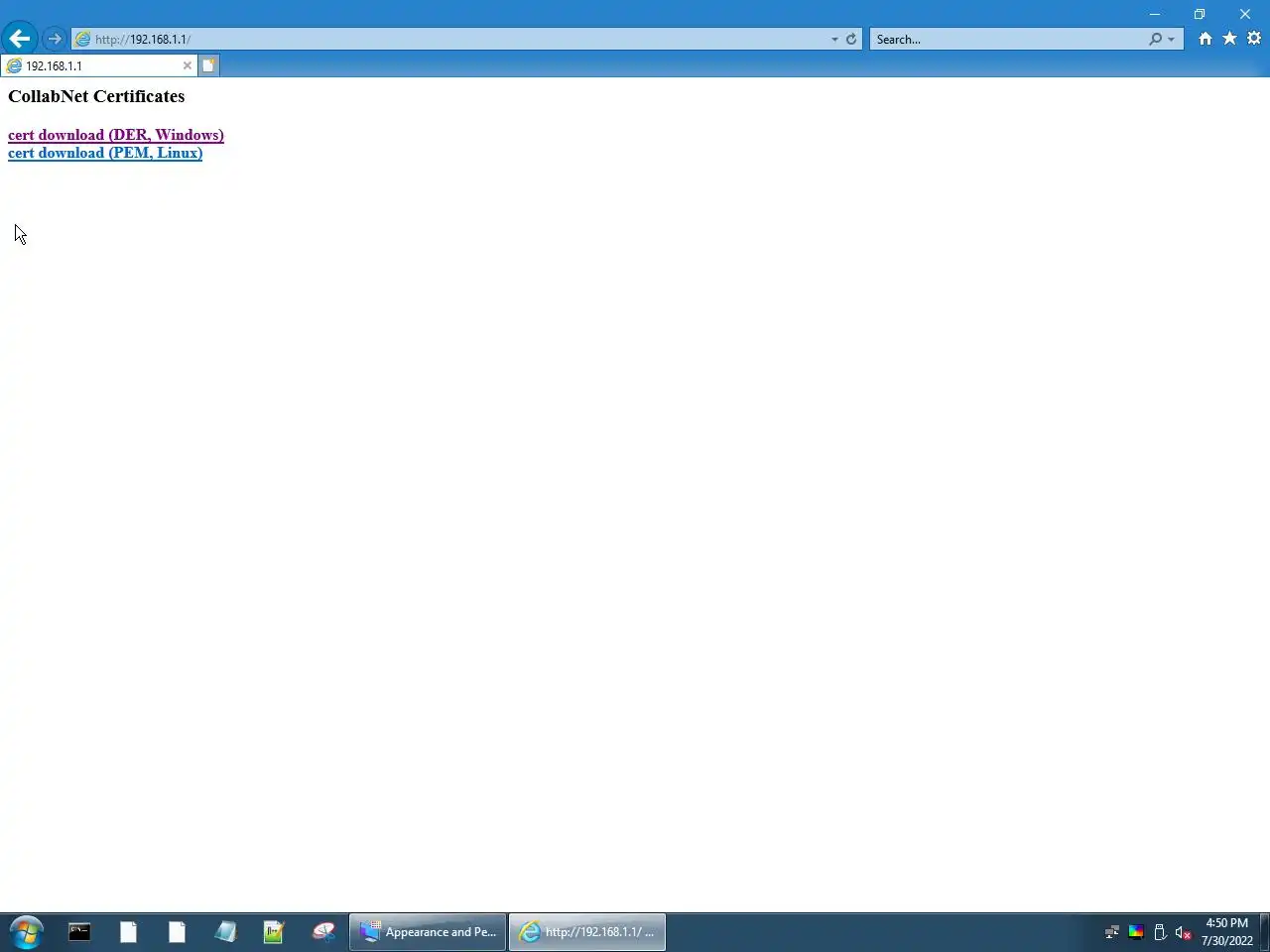Open the network status tray icon
The image size is (1270, 952).
click(1112, 932)
